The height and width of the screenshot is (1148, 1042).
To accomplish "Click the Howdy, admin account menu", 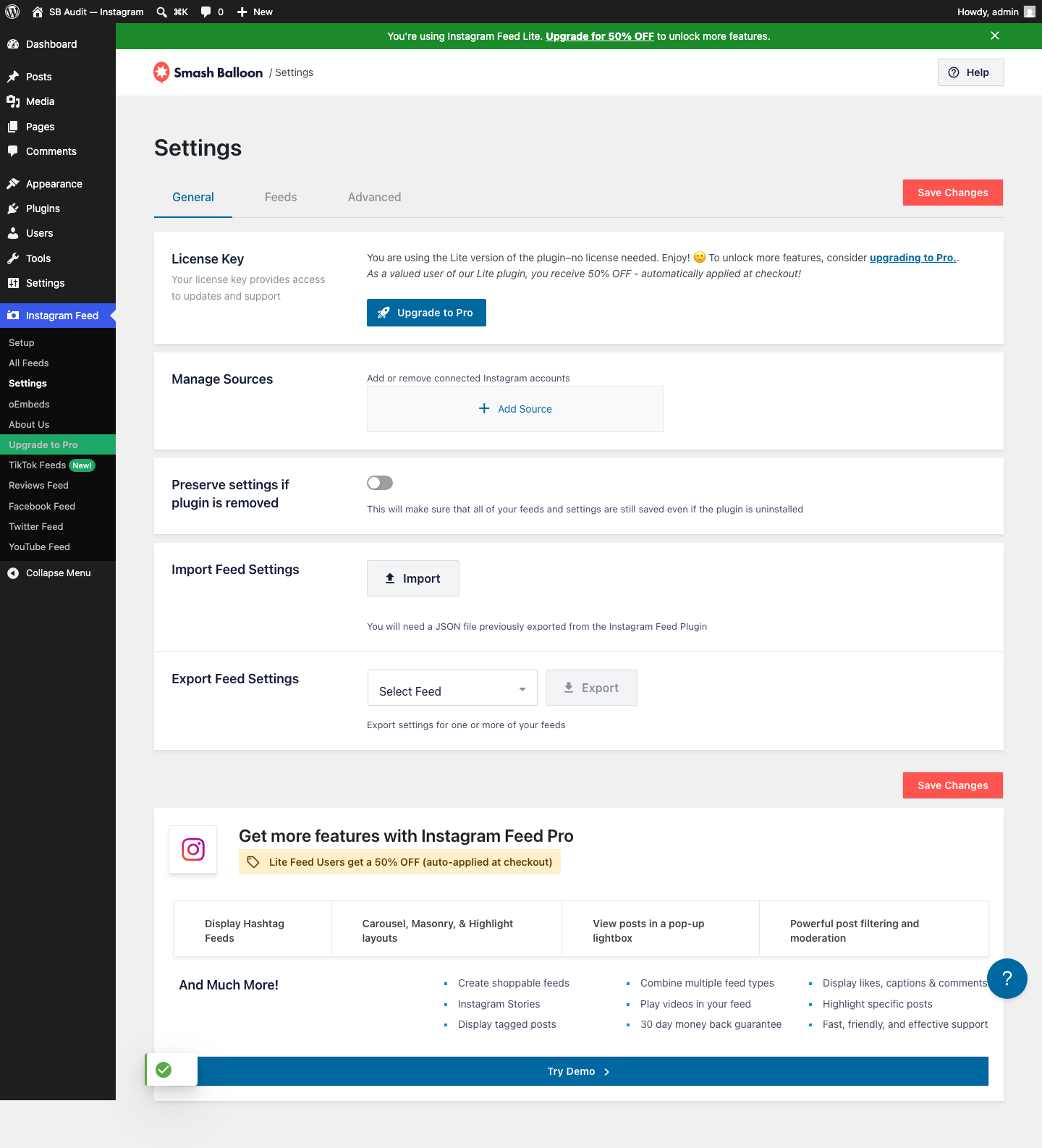I will tap(996, 12).
